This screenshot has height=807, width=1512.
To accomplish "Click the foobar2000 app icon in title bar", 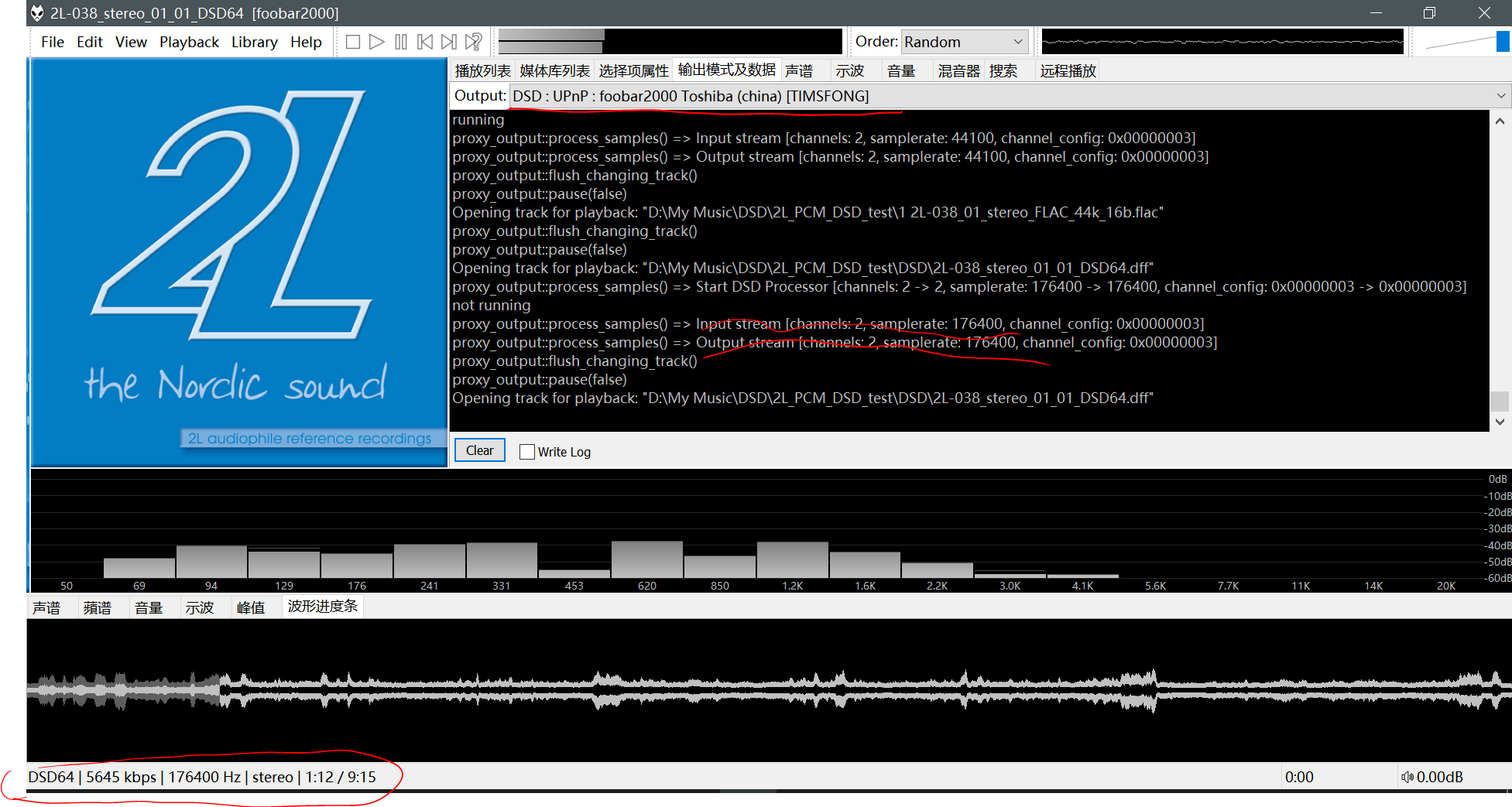I will (36, 13).
